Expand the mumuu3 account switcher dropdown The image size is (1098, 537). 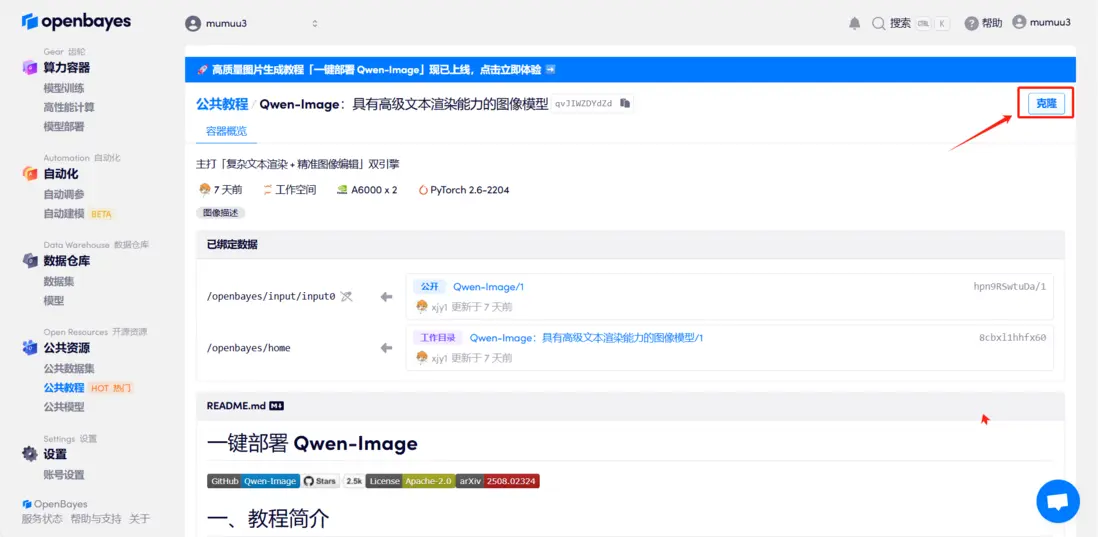tap(251, 23)
